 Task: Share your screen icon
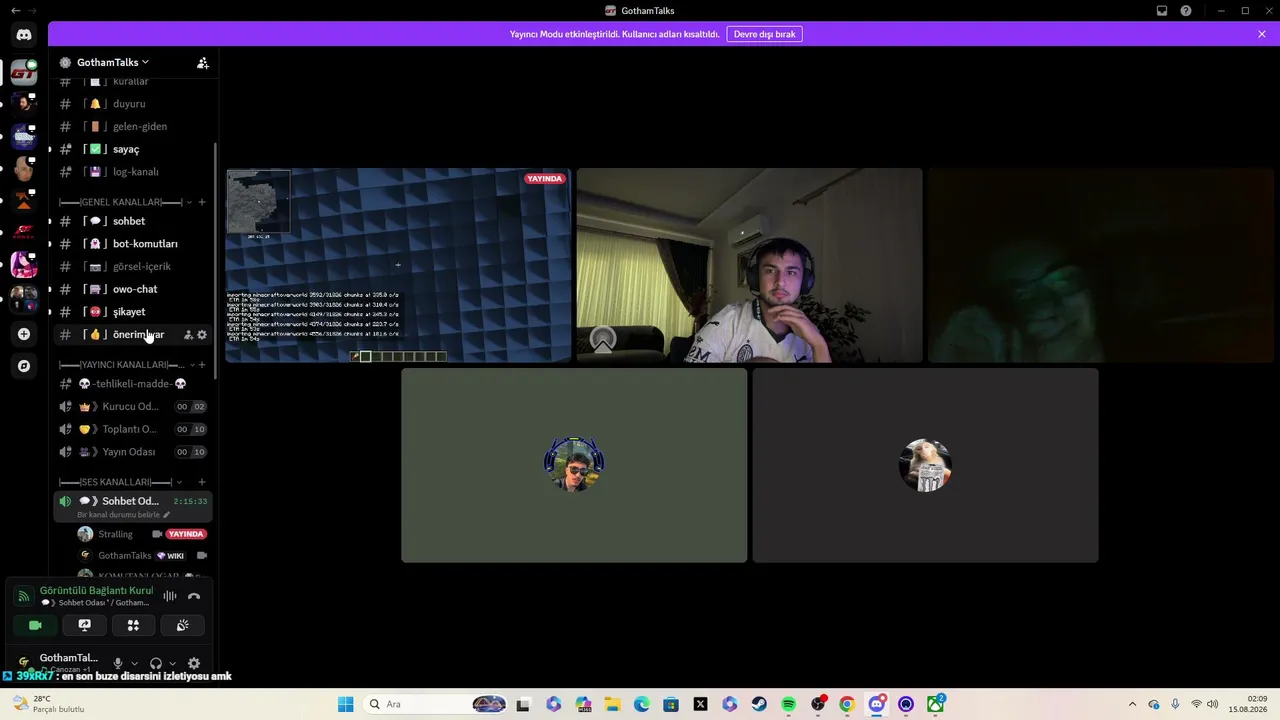(84, 625)
